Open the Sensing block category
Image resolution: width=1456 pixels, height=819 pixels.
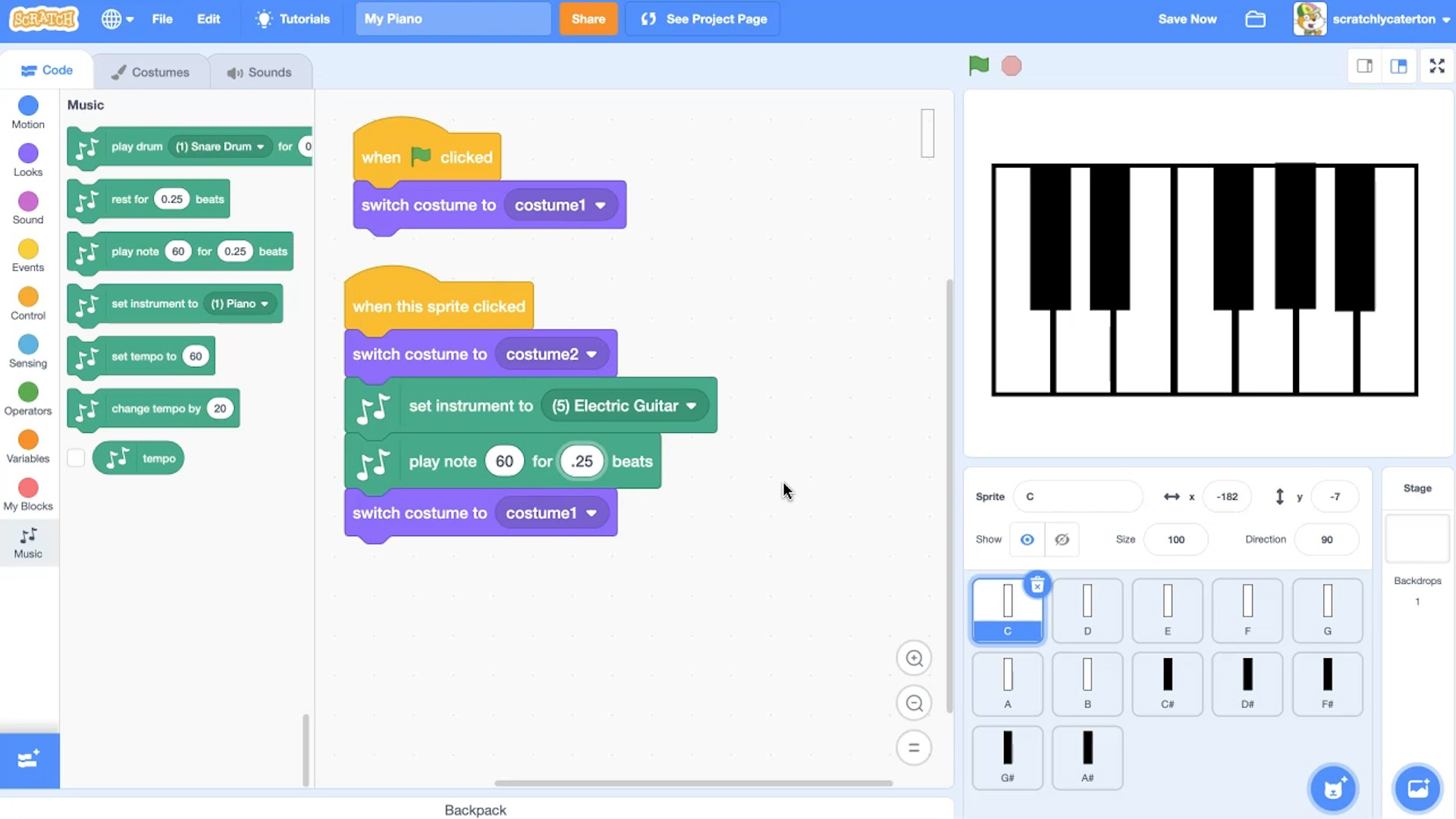(x=28, y=352)
